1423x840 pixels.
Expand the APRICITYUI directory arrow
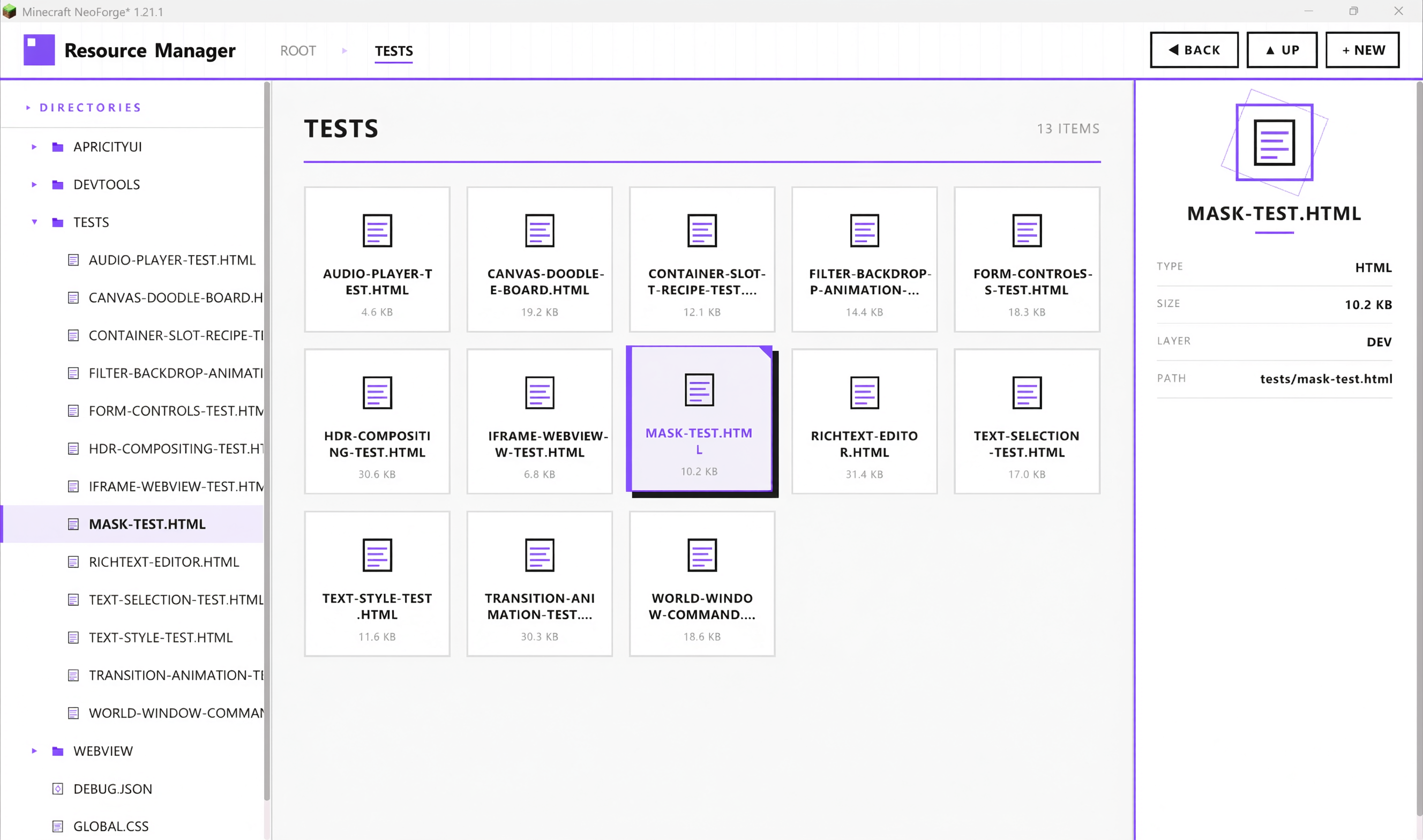point(34,147)
